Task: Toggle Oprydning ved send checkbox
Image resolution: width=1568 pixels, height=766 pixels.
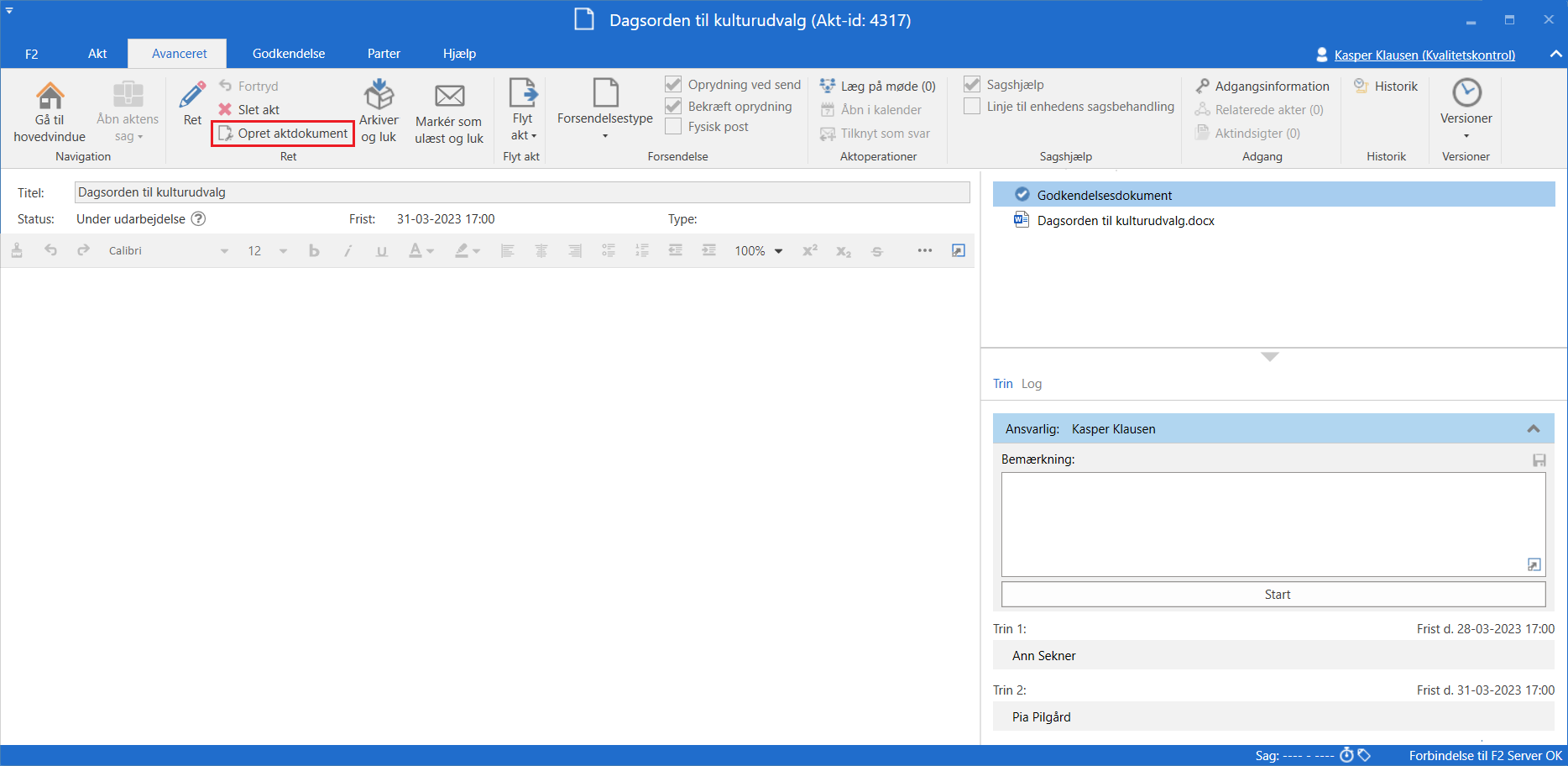Action: coord(673,84)
